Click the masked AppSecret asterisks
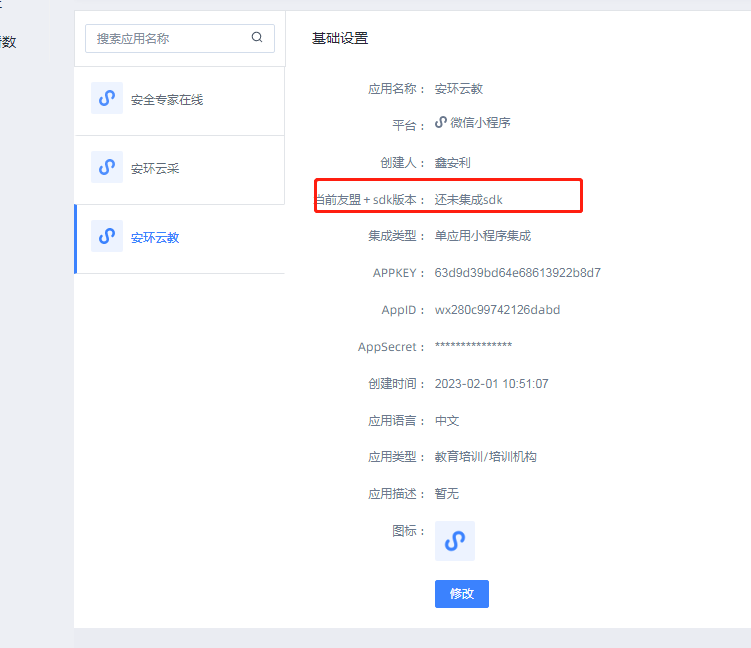This screenshot has width=751, height=648. click(x=473, y=347)
